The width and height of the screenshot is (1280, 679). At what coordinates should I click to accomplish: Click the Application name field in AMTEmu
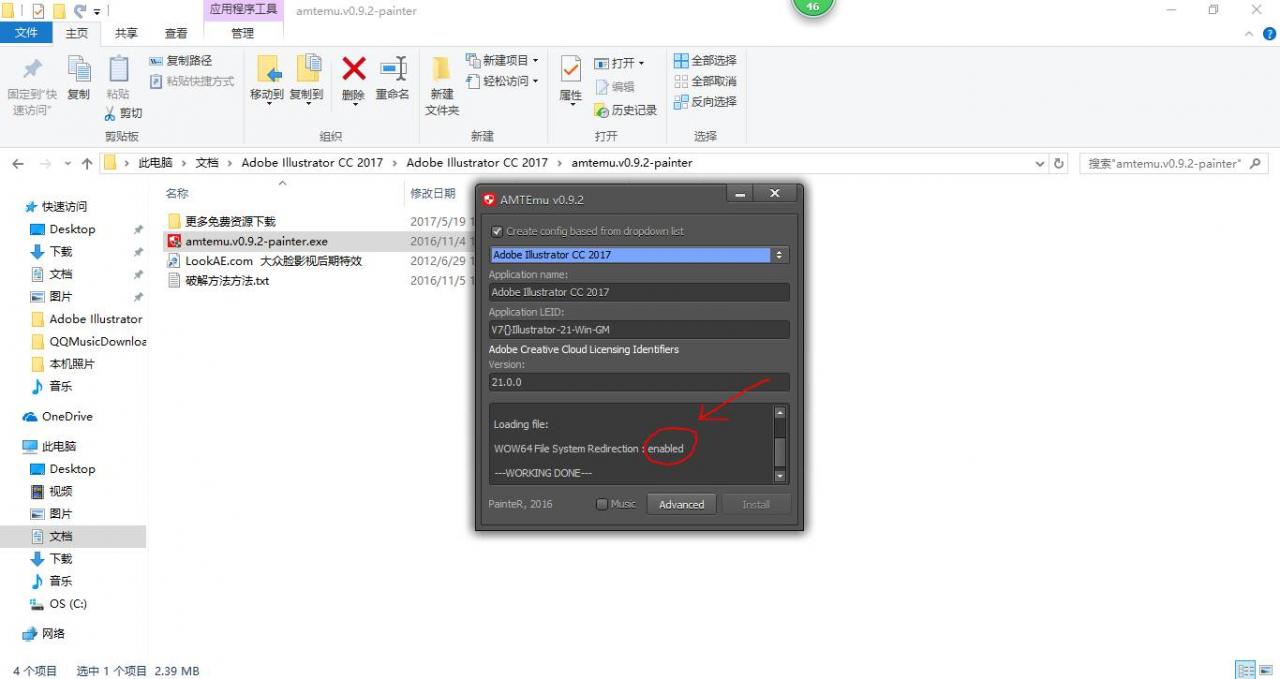coord(639,292)
